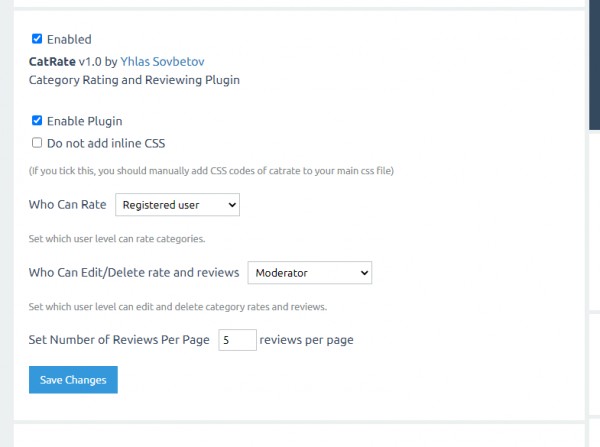Click the Category Rating and Reviewing Plugin description

pos(134,79)
